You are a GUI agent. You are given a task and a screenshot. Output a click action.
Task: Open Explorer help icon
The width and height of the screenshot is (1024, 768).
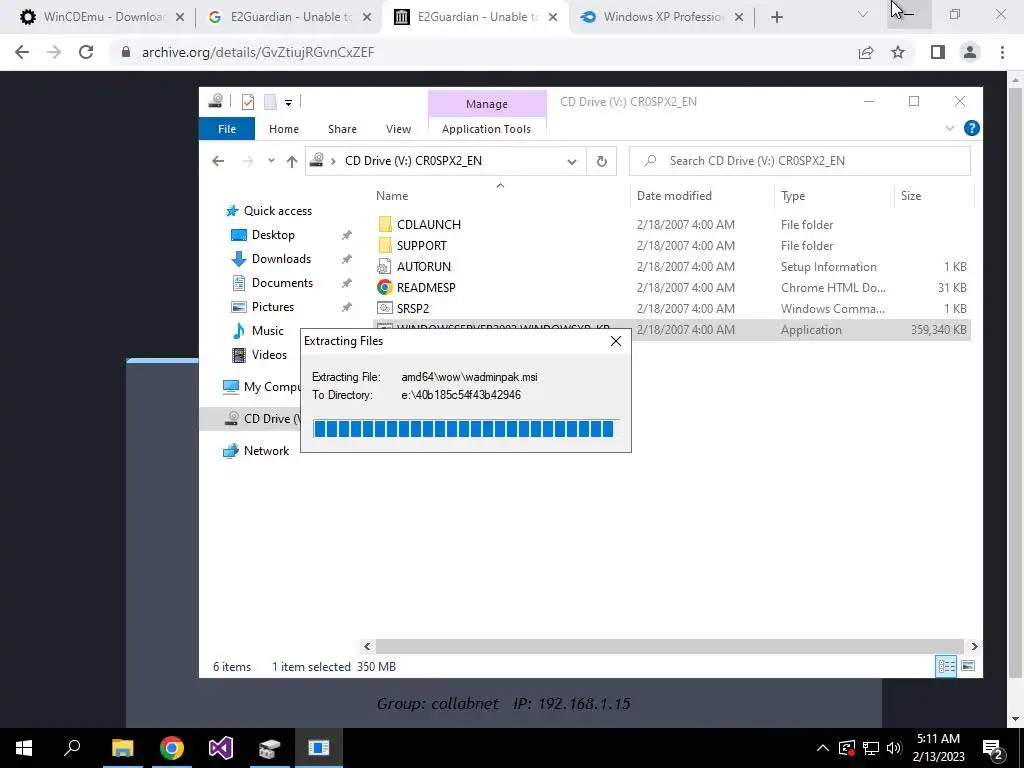click(971, 128)
